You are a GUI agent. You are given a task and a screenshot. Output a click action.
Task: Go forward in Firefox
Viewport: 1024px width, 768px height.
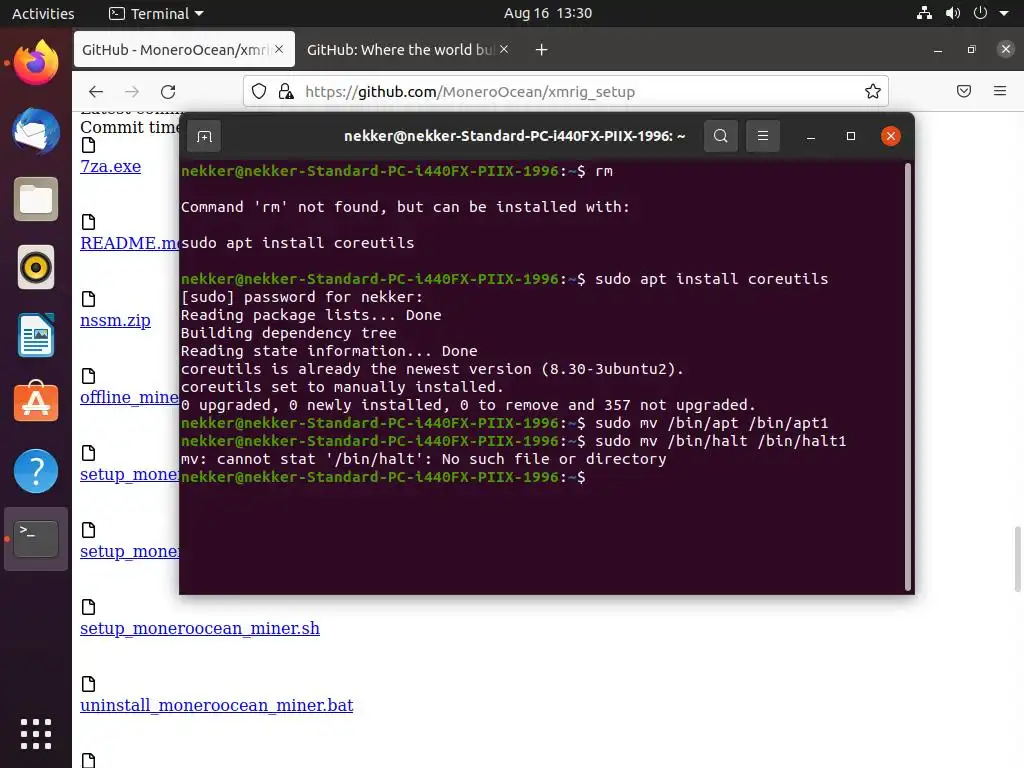pos(132,91)
